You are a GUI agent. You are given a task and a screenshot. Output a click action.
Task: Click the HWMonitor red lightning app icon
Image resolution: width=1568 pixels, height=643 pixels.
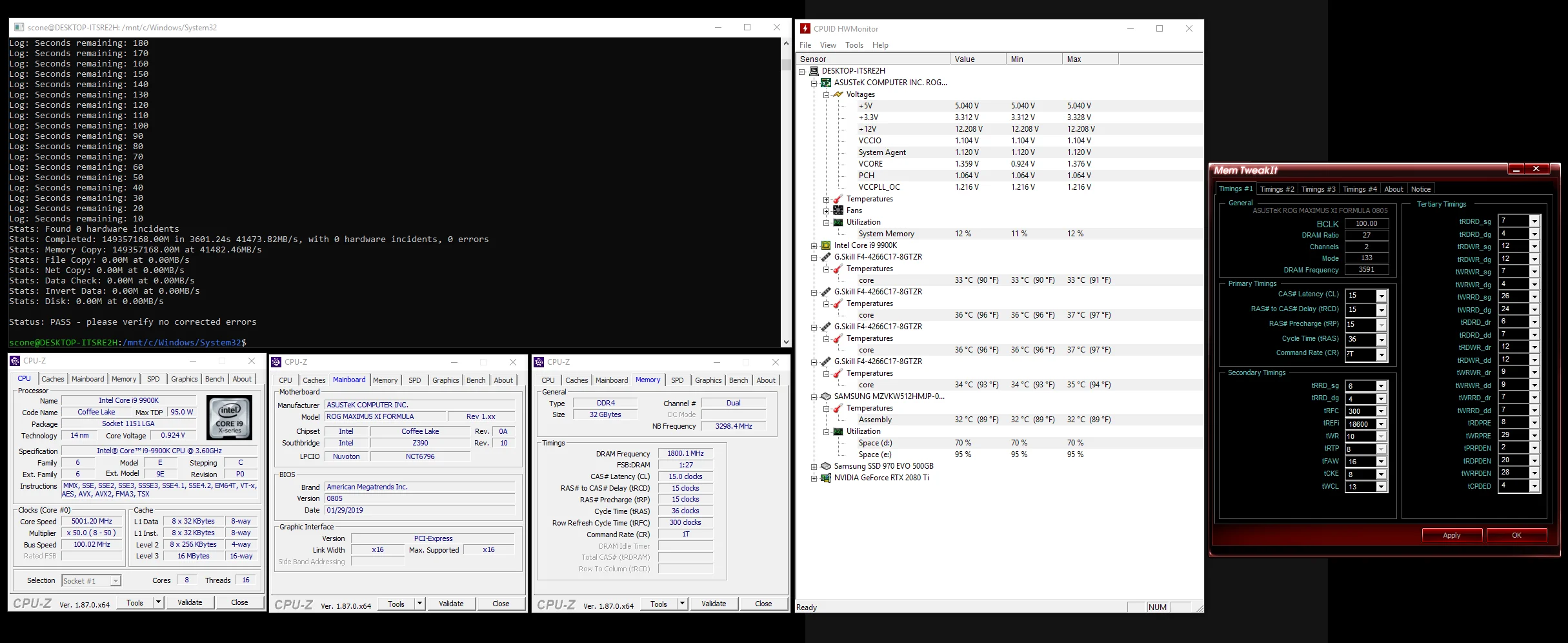[x=805, y=28]
